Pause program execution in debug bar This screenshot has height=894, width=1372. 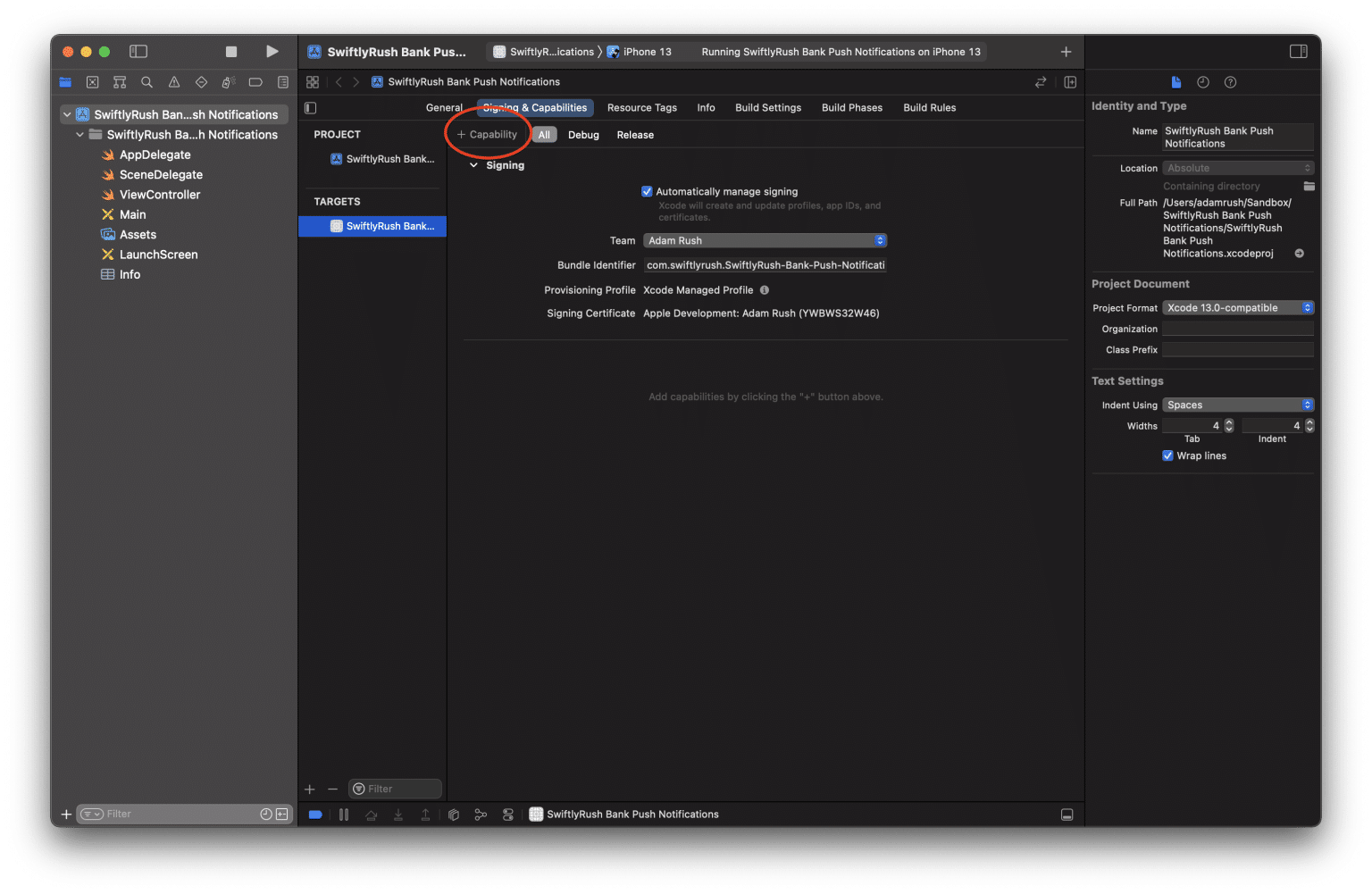[344, 815]
